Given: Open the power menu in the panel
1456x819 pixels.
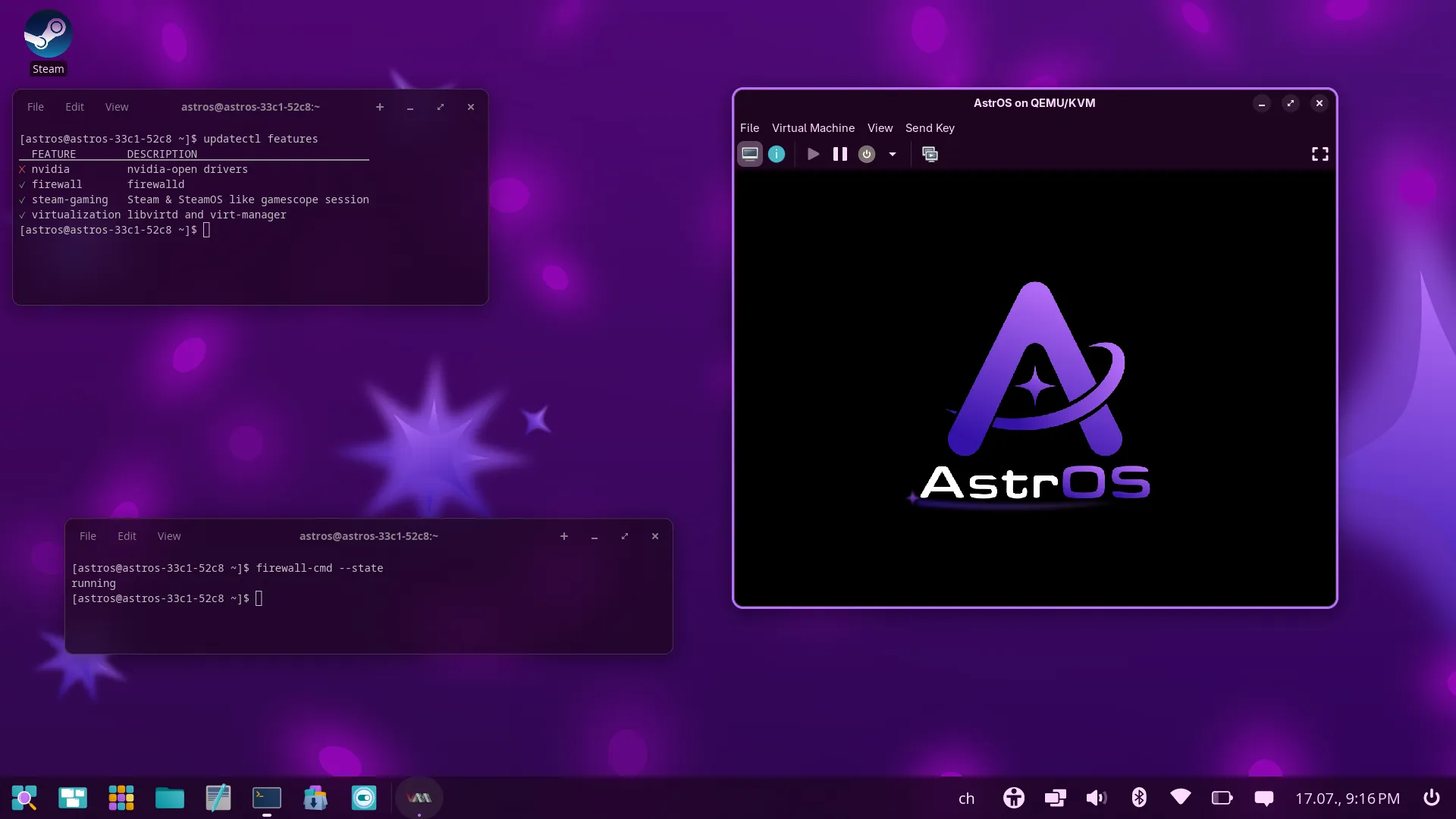Looking at the screenshot, I should 1432,798.
